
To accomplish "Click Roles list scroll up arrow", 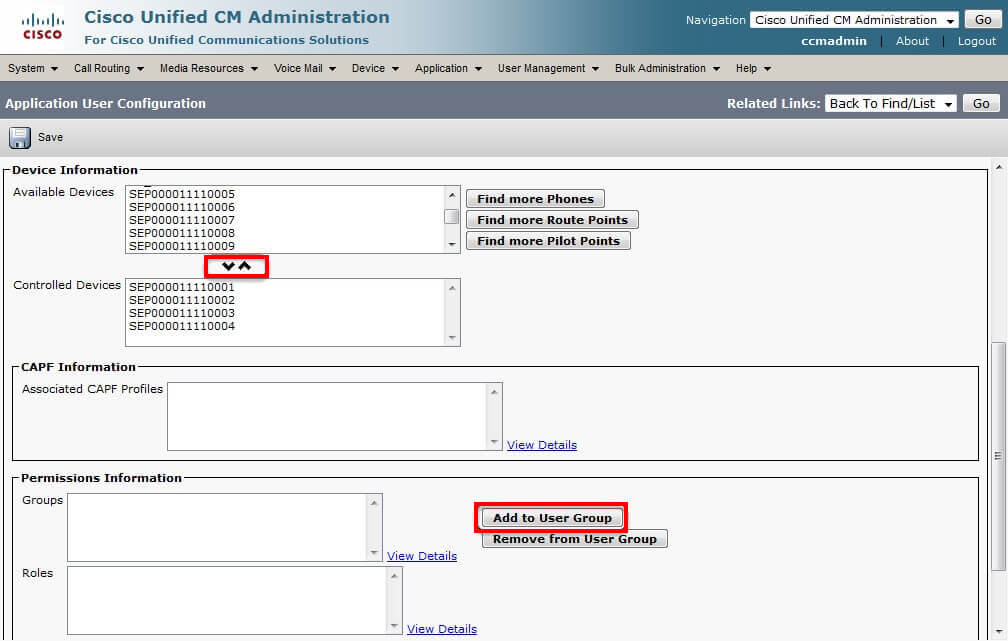I will pyautogui.click(x=394, y=575).
